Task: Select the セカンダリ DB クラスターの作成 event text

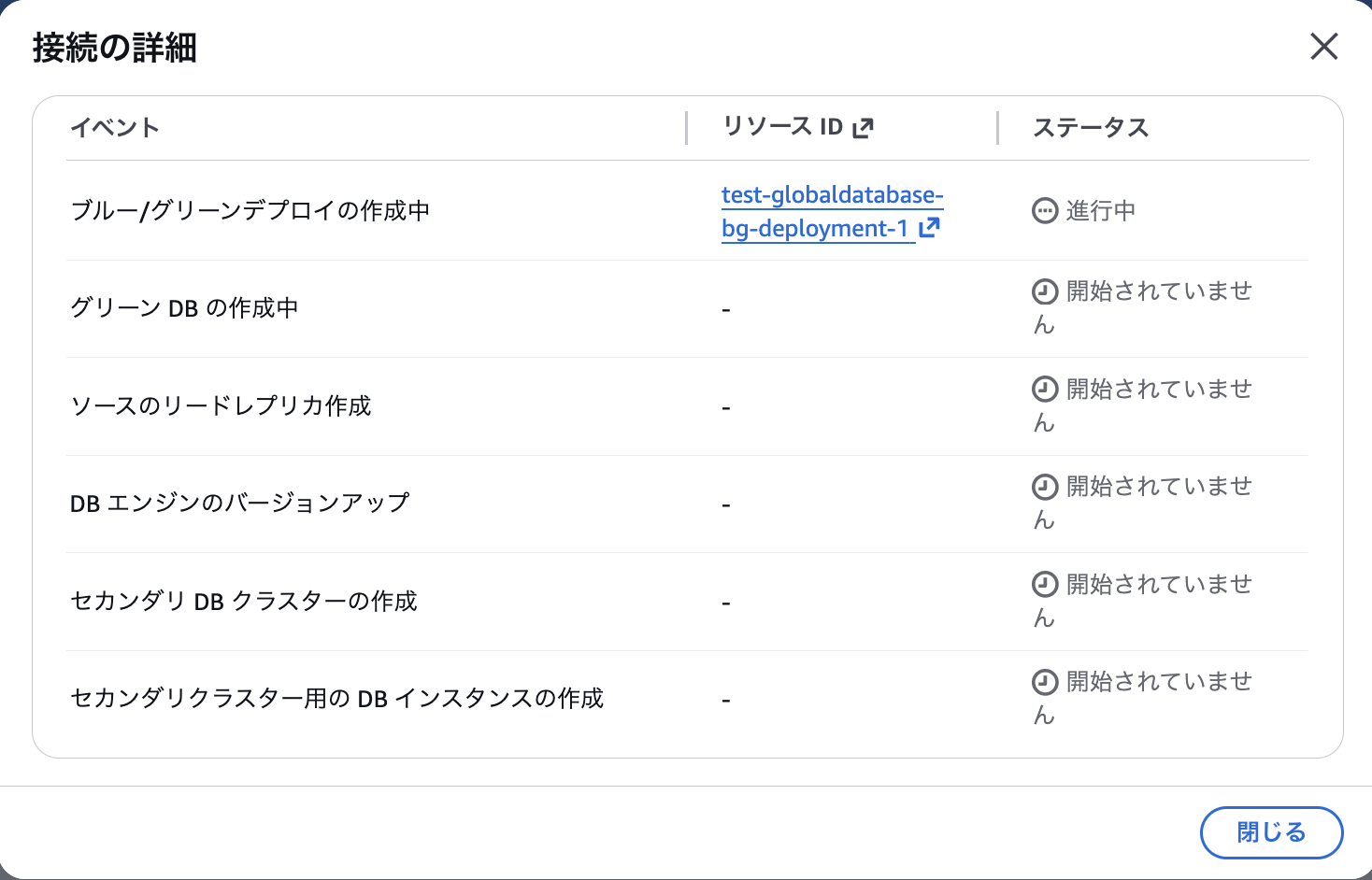Action: tap(244, 602)
